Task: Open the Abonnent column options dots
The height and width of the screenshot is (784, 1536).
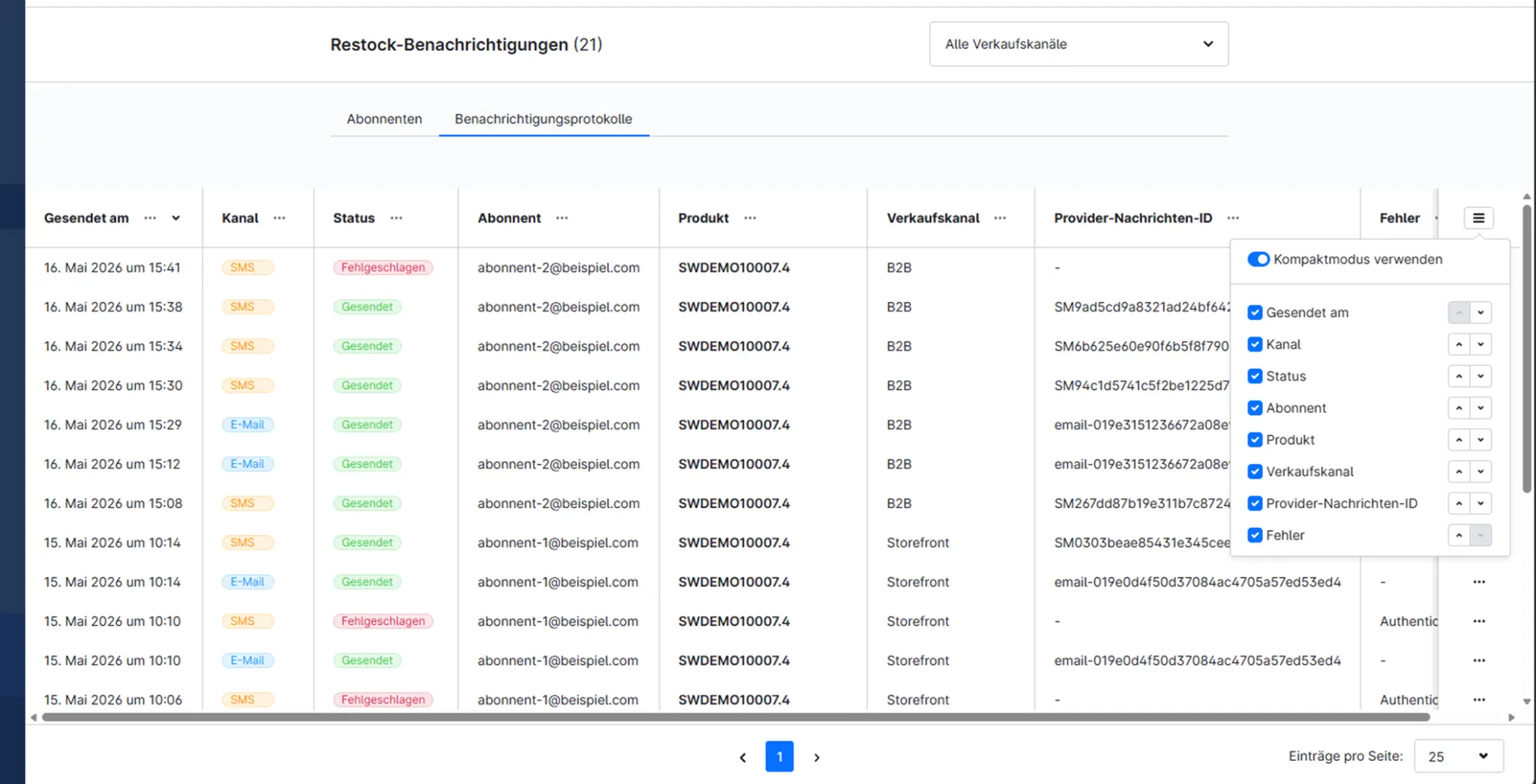Action: pos(562,218)
